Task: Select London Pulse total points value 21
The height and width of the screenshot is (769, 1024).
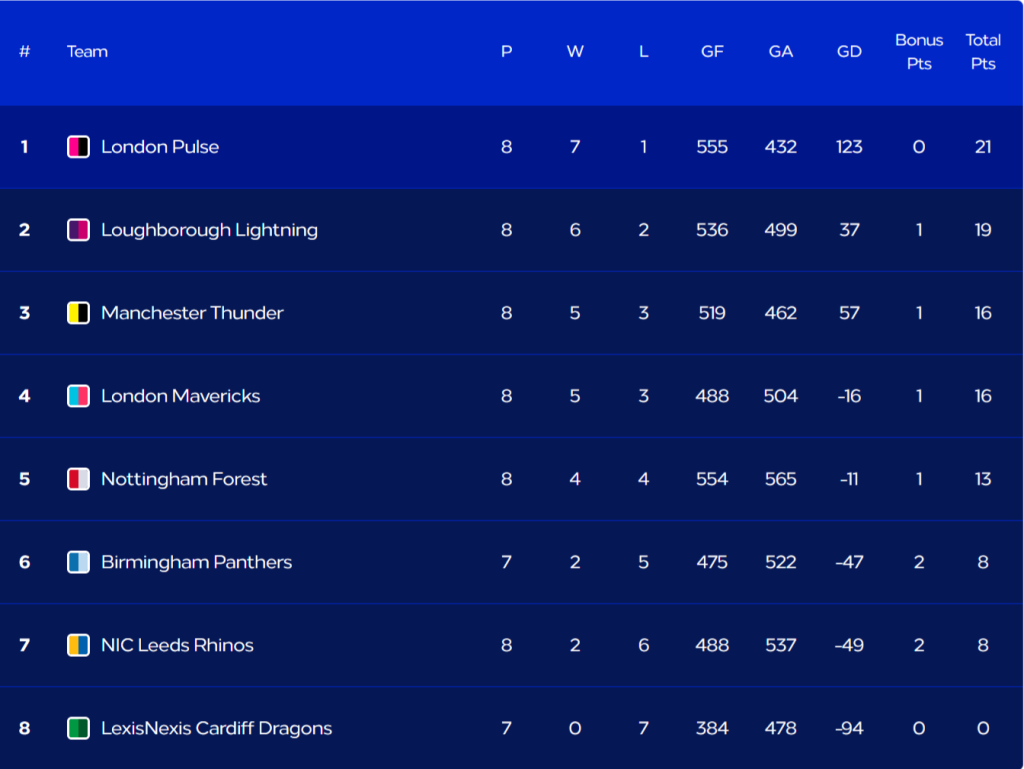Action: [x=983, y=147]
